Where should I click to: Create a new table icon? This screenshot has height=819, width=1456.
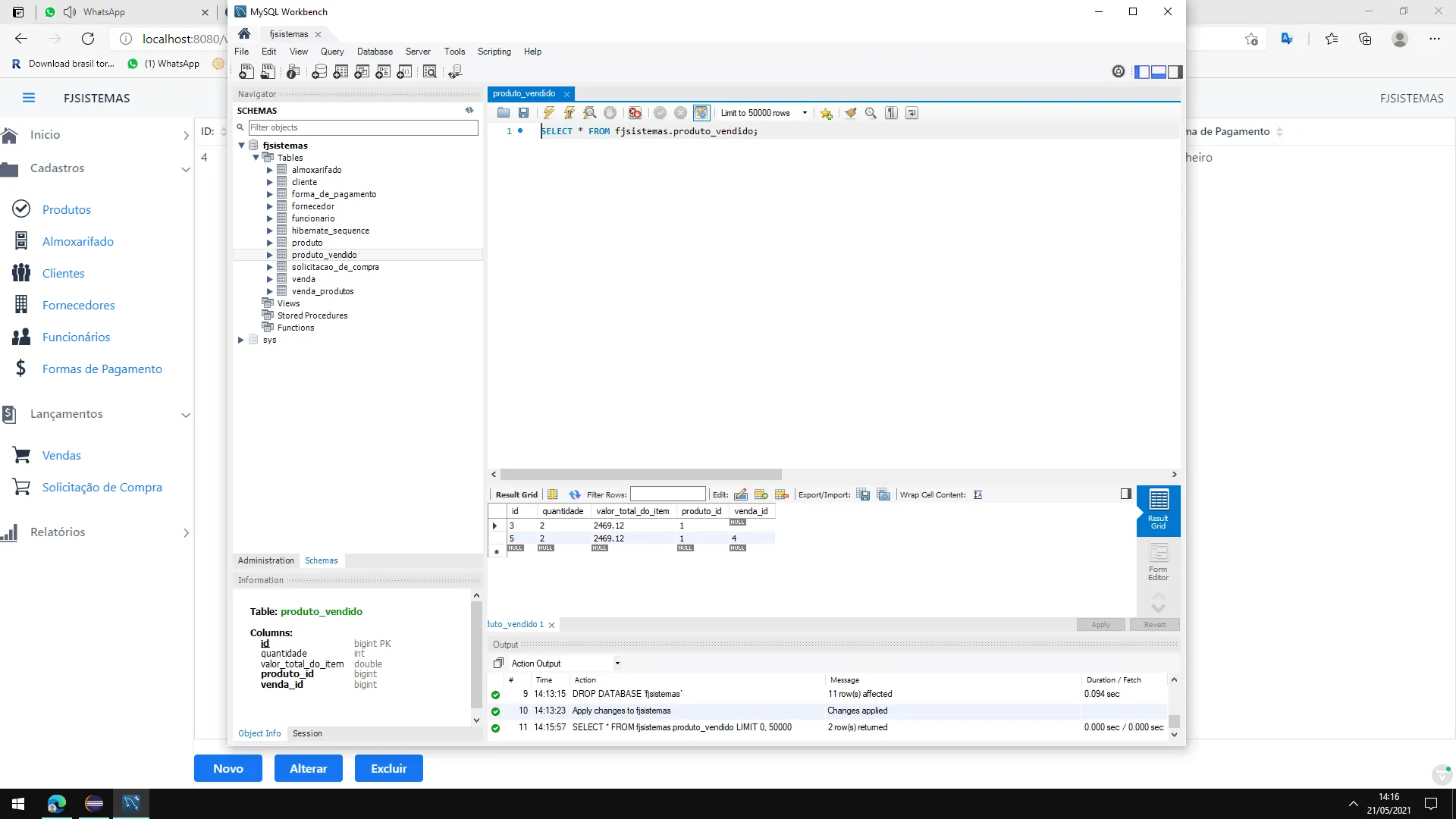[x=340, y=71]
